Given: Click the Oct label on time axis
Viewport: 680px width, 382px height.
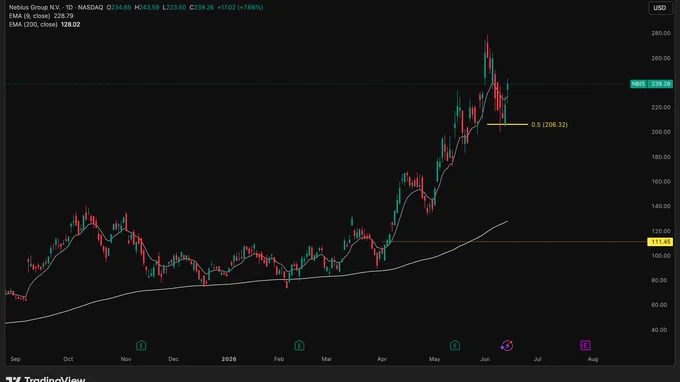Looking at the screenshot, I should click(x=68, y=359).
